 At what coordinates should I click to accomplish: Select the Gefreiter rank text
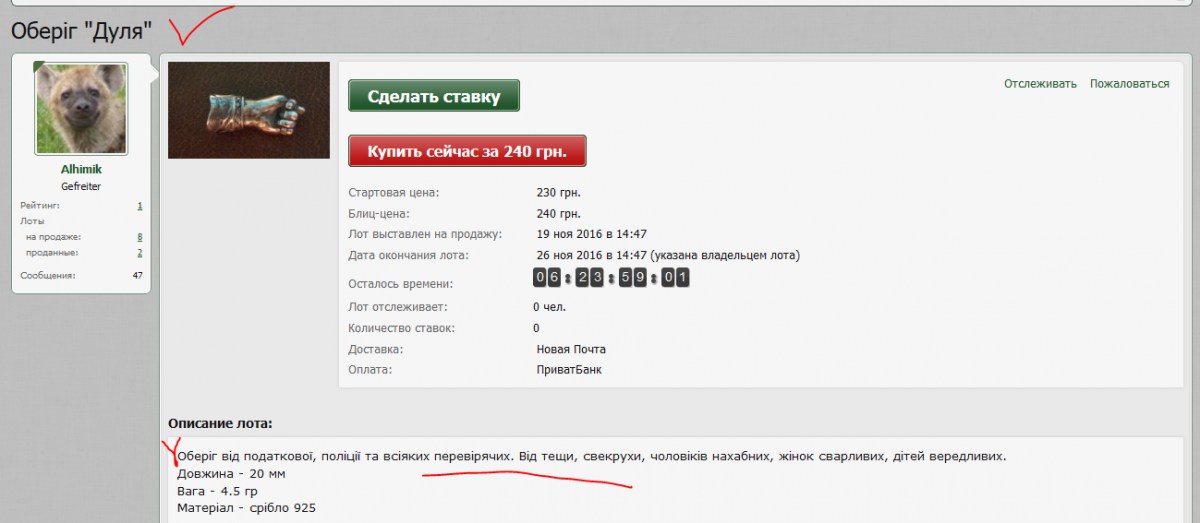click(x=81, y=187)
